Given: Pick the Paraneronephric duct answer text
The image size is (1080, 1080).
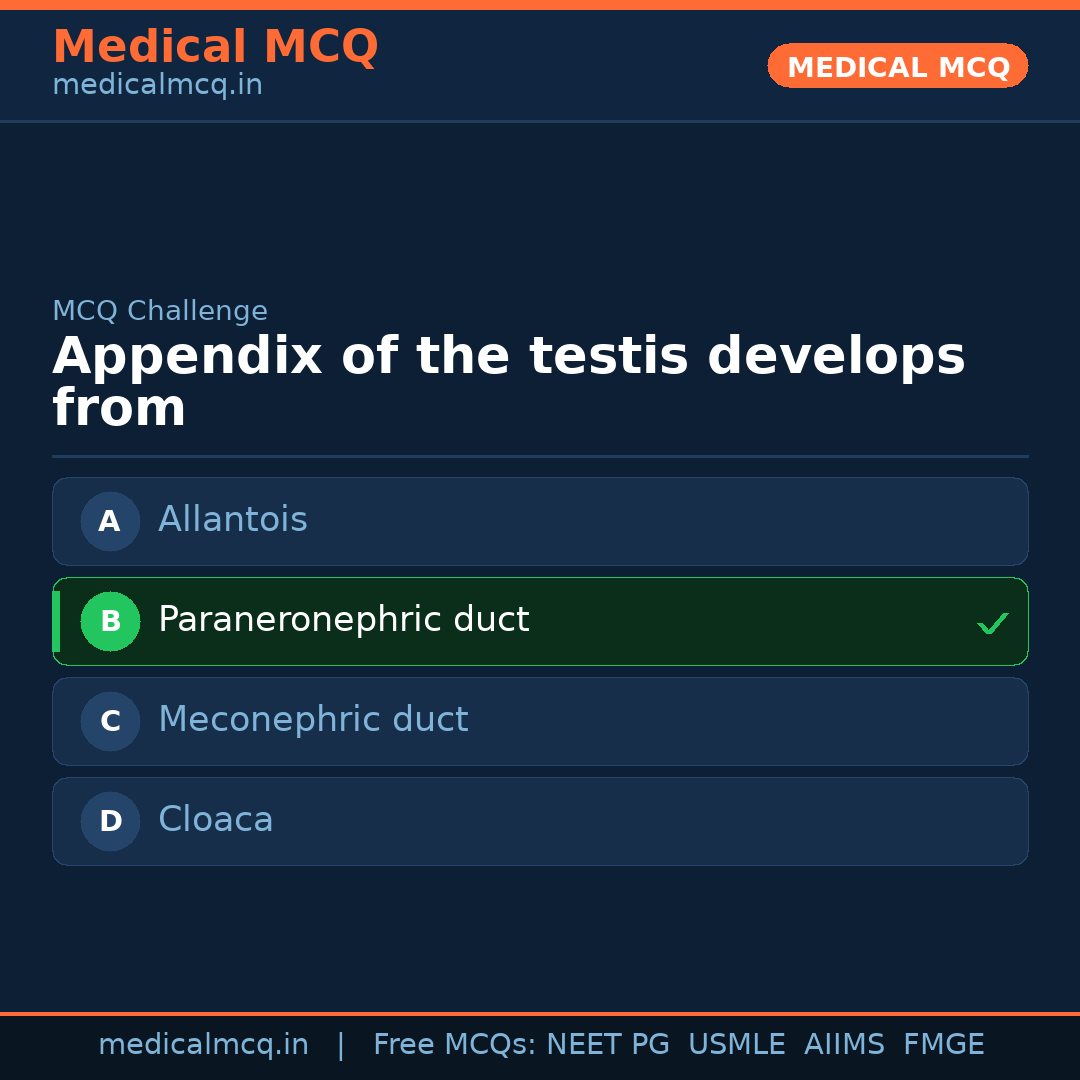Looking at the screenshot, I should click(x=343, y=620).
